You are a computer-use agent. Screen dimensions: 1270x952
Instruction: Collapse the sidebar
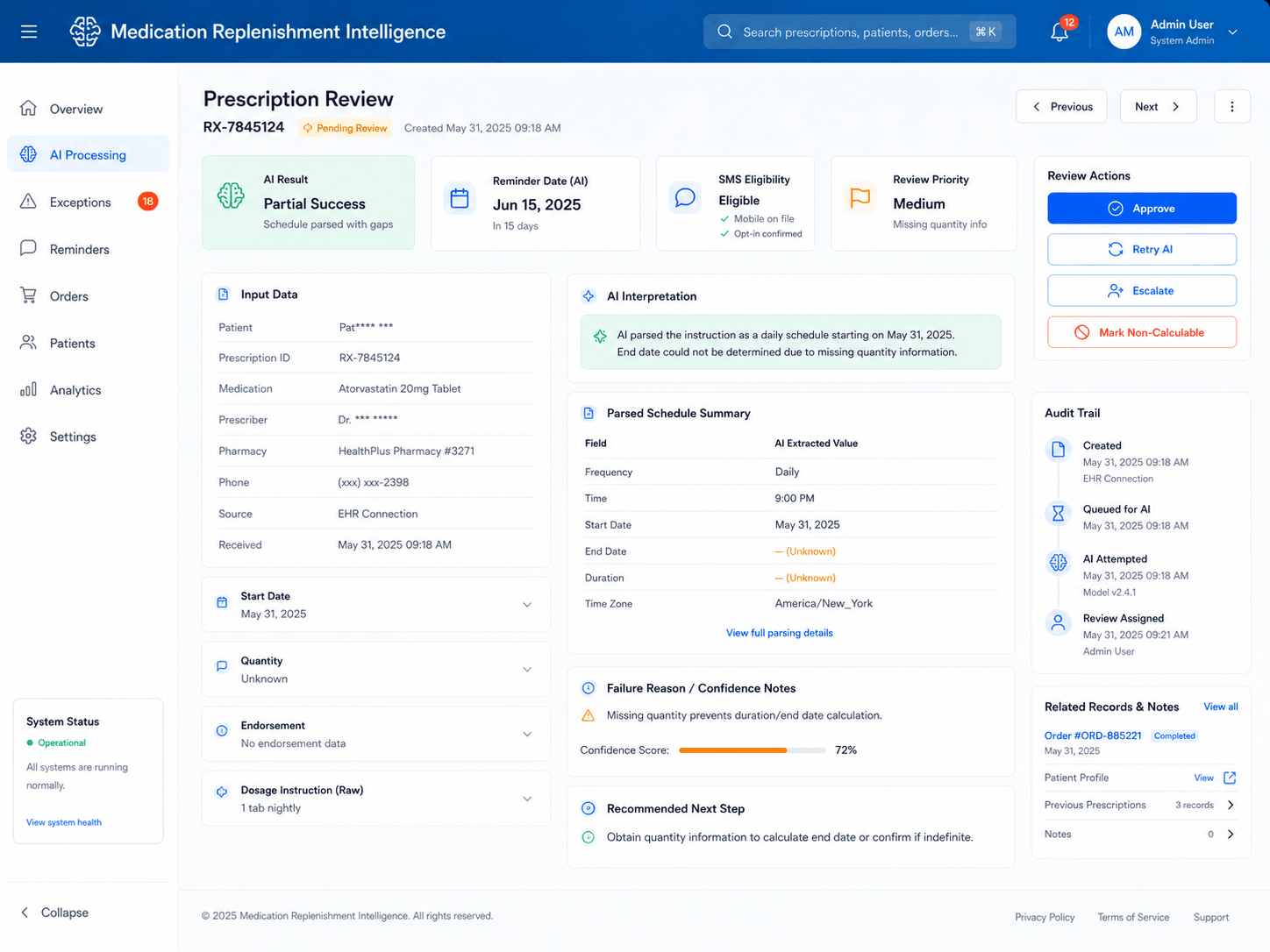(54, 913)
